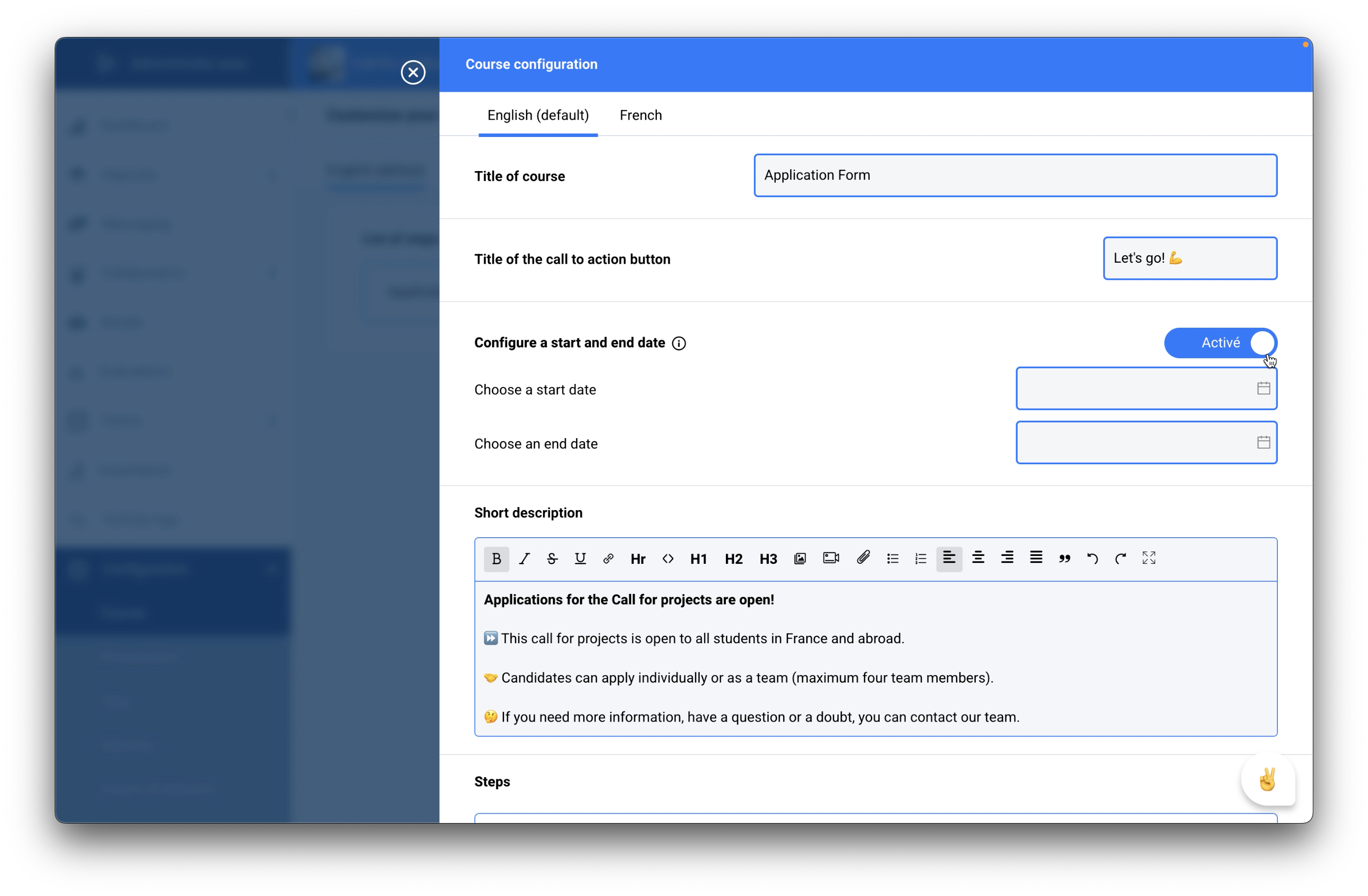Switch to the English (default) tab
Viewport: 1368px width, 896px height.
tap(538, 115)
